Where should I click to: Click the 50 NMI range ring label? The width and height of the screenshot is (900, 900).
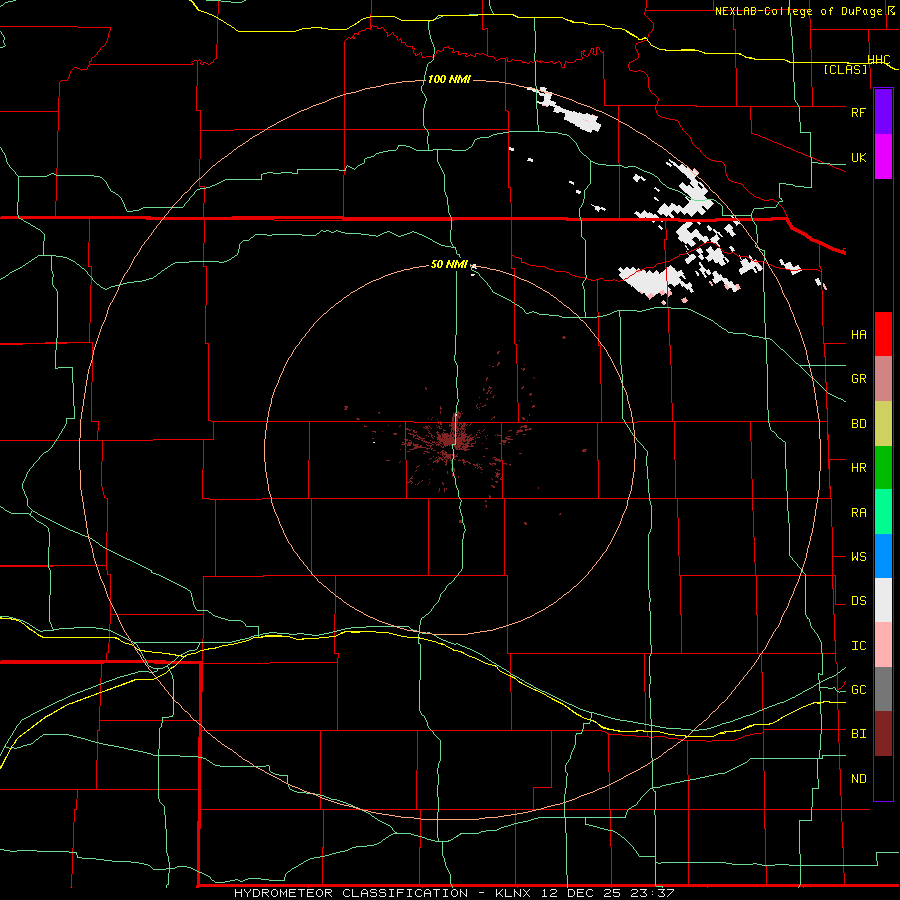pos(449,265)
